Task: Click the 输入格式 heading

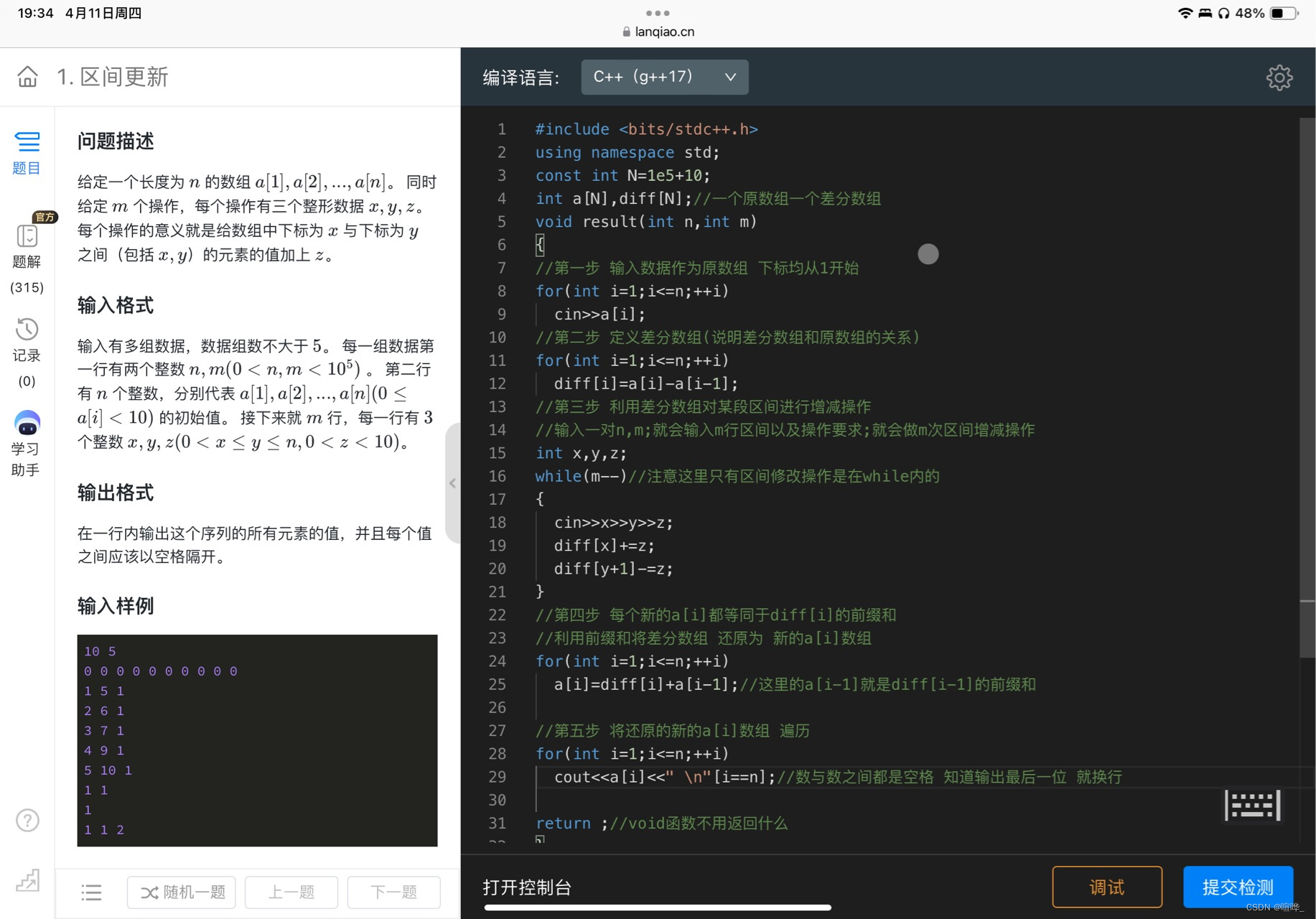Action: pos(116,305)
